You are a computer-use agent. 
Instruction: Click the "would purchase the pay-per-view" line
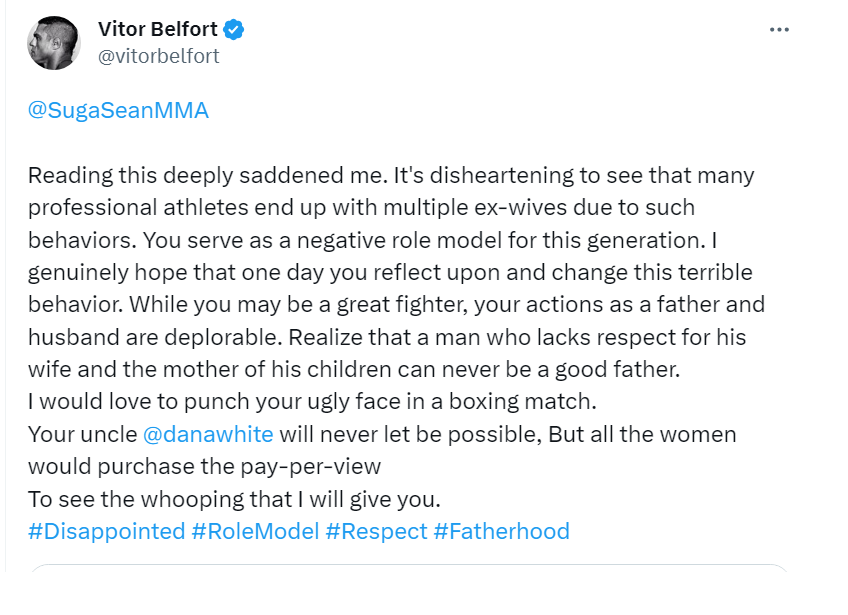[x=204, y=466]
